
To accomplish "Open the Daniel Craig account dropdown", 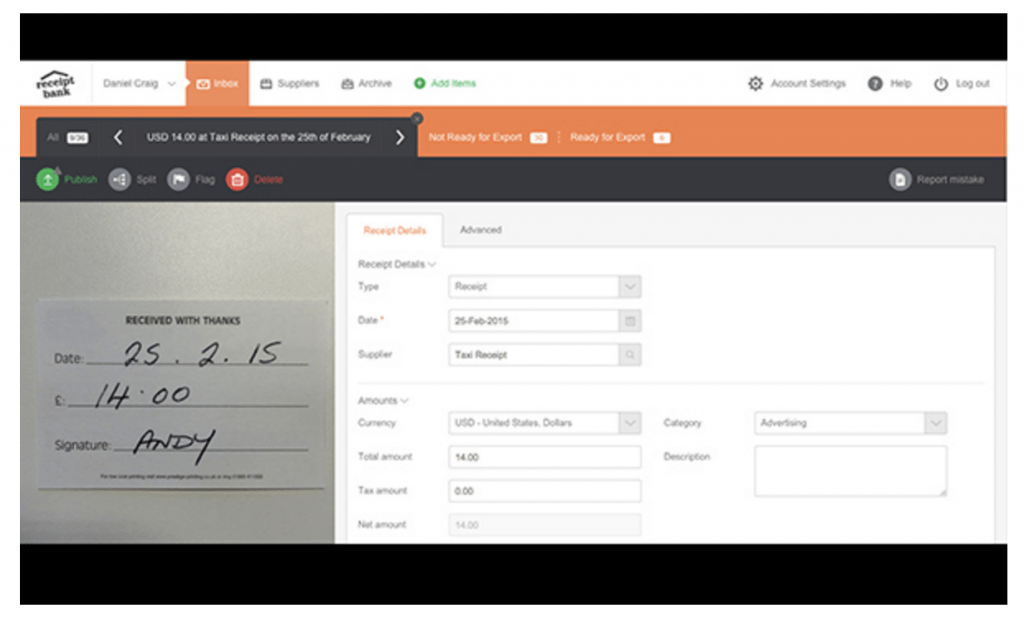I will coord(139,84).
